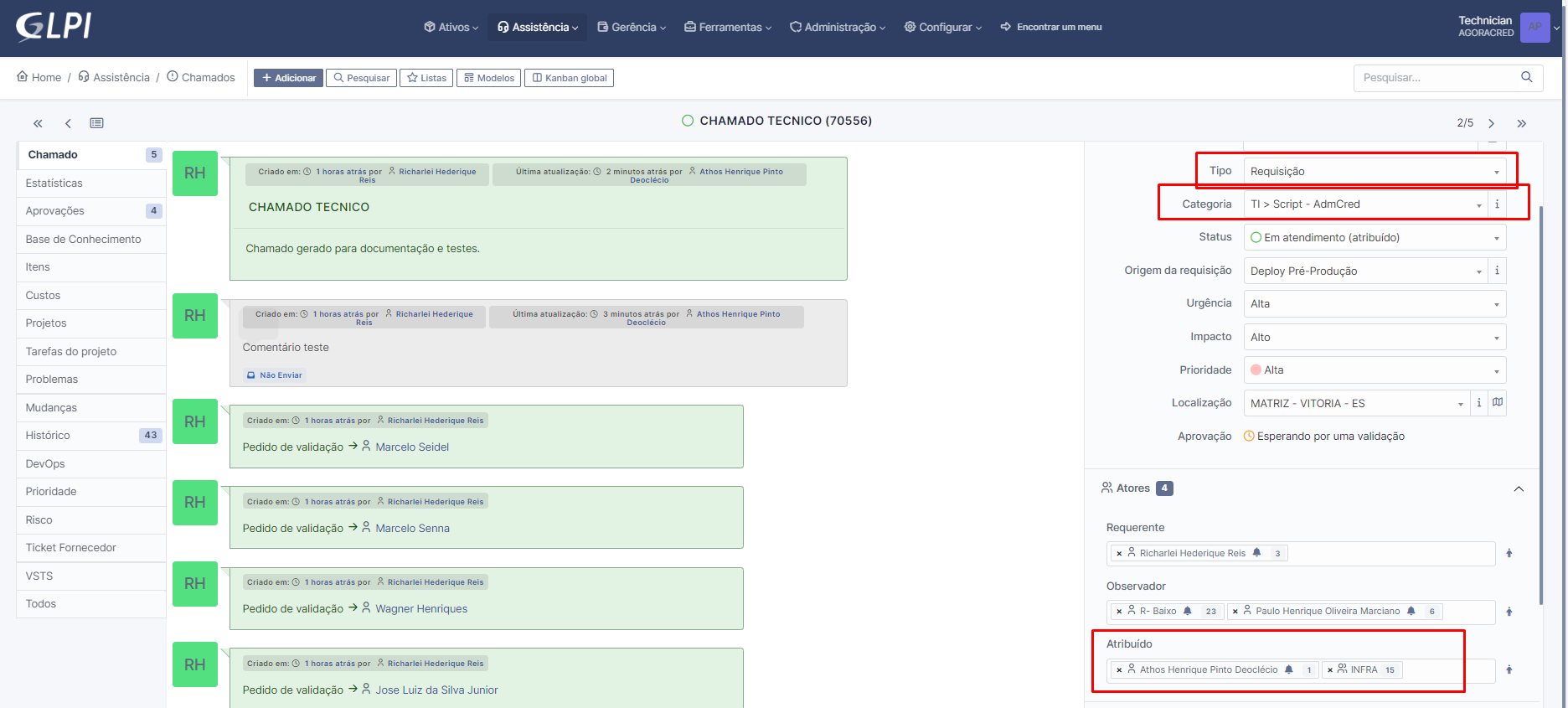Open Kanban global
Viewport: 1568px width, 708px height.
pyautogui.click(x=569, y=78)
